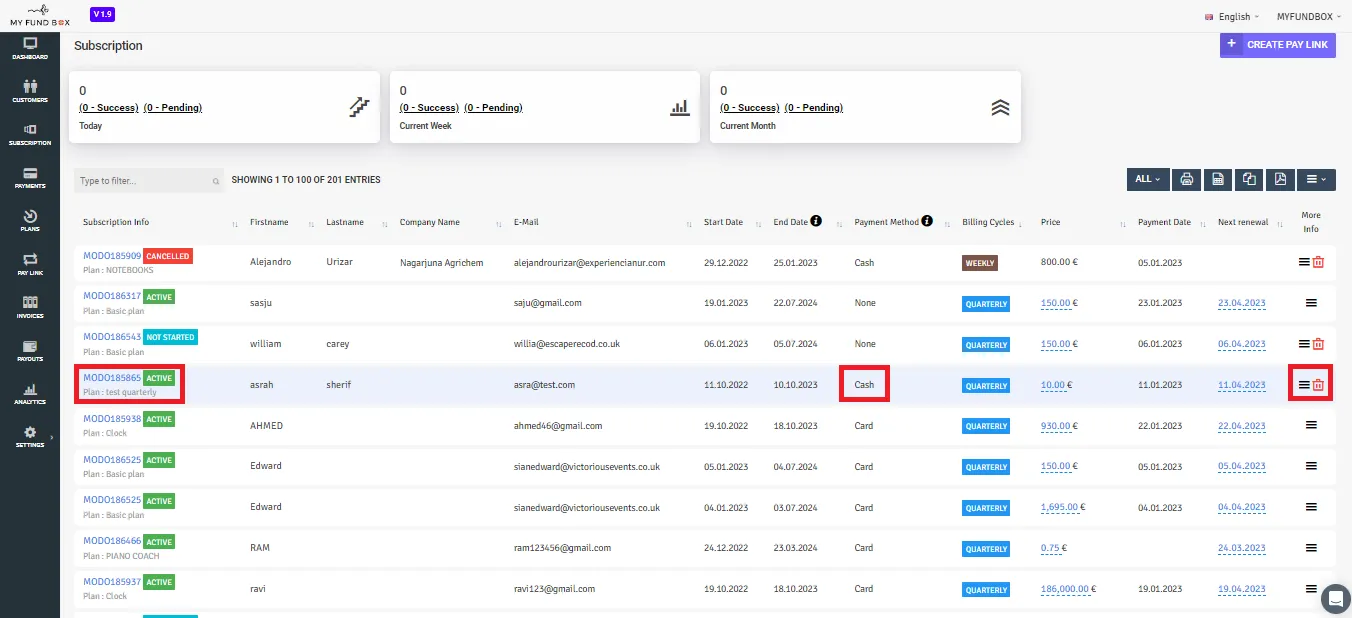Export the table as PDF
The width and height of the screenshot is (1352, 618).
pyautogui.click(x=1280, y=179)
